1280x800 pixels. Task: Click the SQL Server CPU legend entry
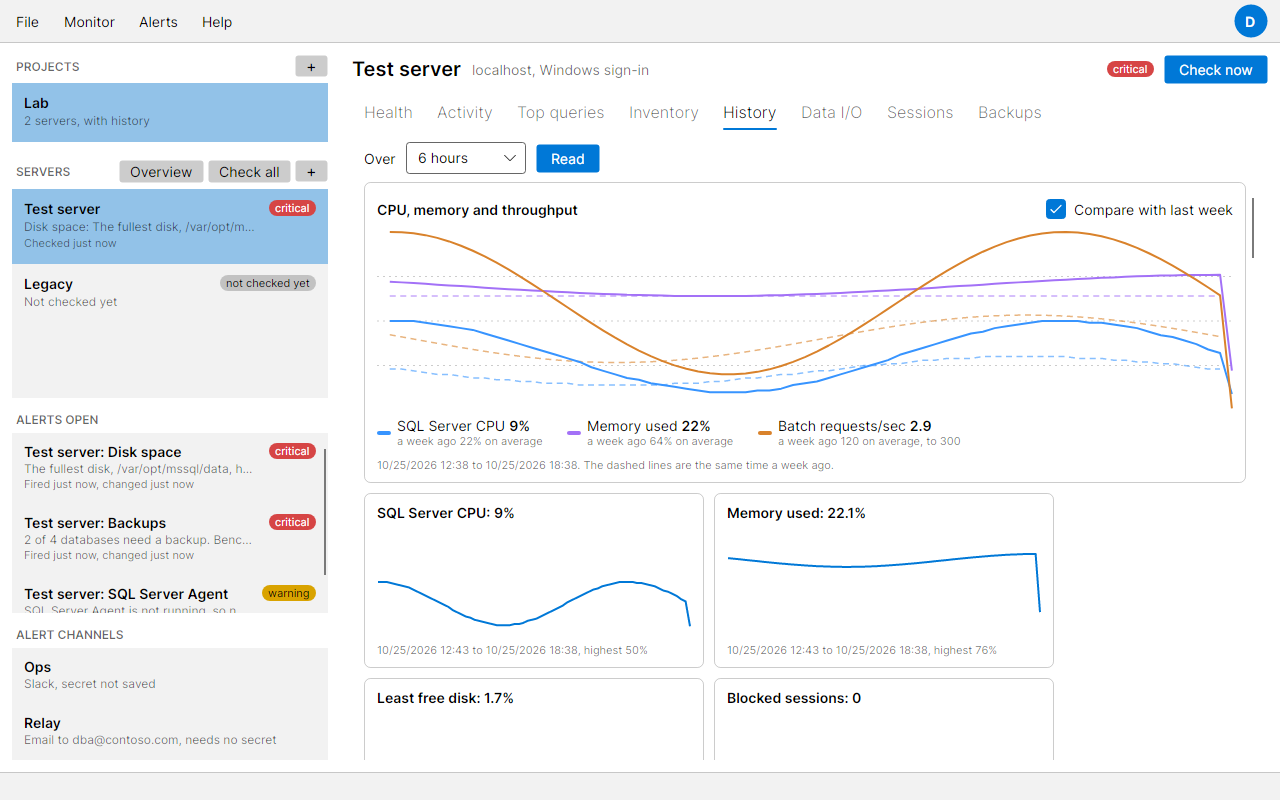pyautogui.click(x=460, y=433)
